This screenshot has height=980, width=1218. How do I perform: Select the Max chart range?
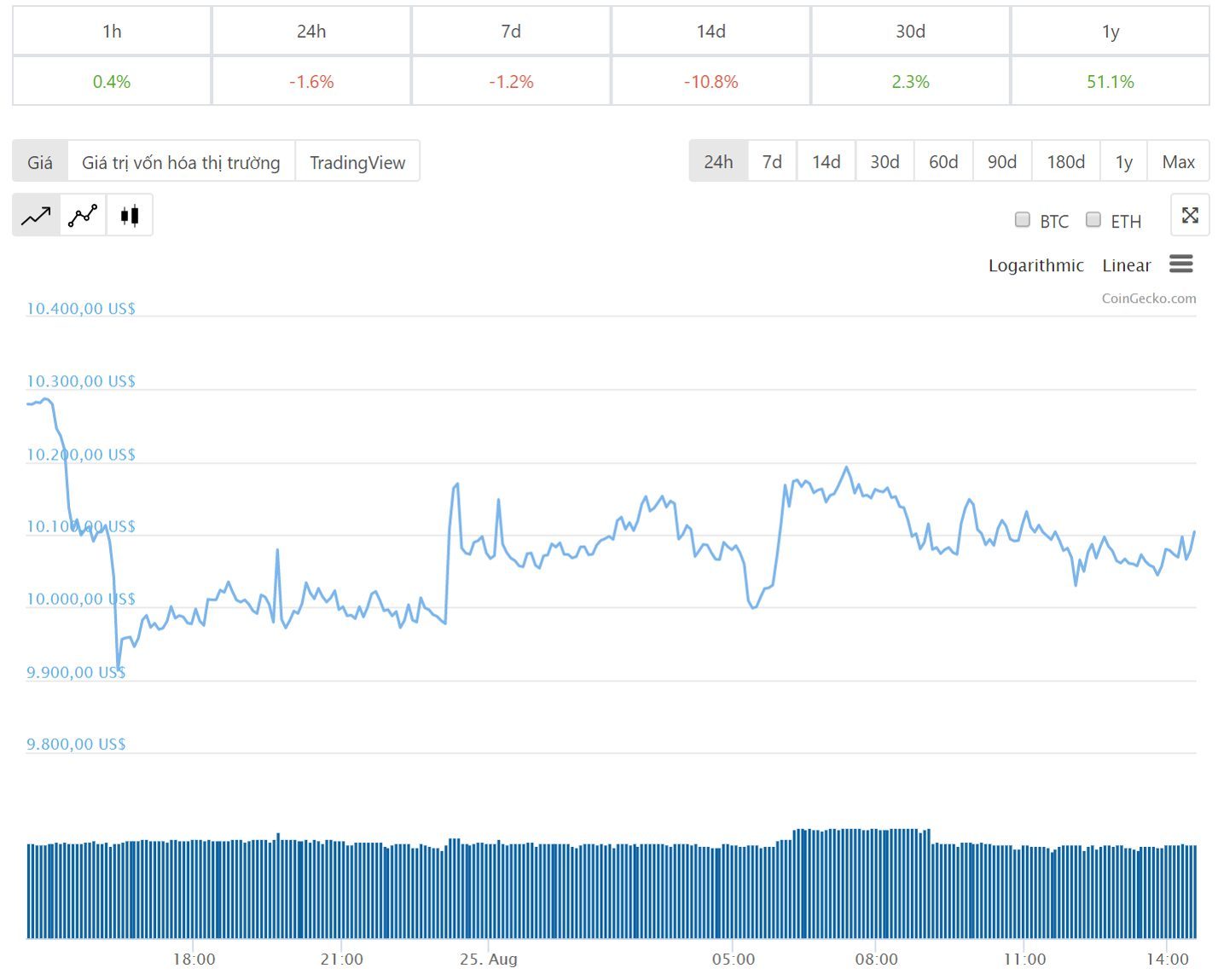click(x=1178, y=161)
